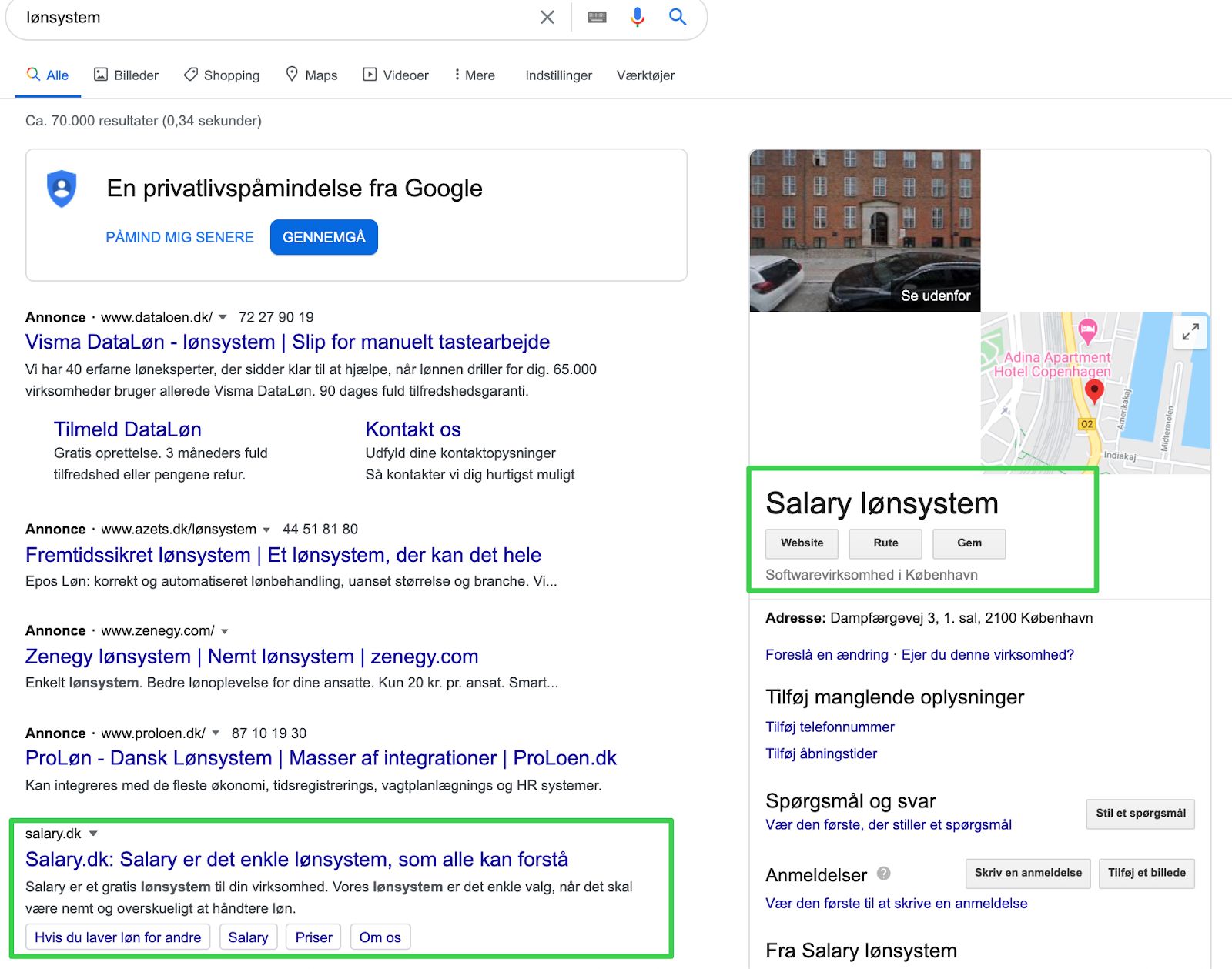Open the 'Se udenfor' street view photo
Image resolution: width=1232 pixels, height=969 pixels.
[x=865, y=231]
